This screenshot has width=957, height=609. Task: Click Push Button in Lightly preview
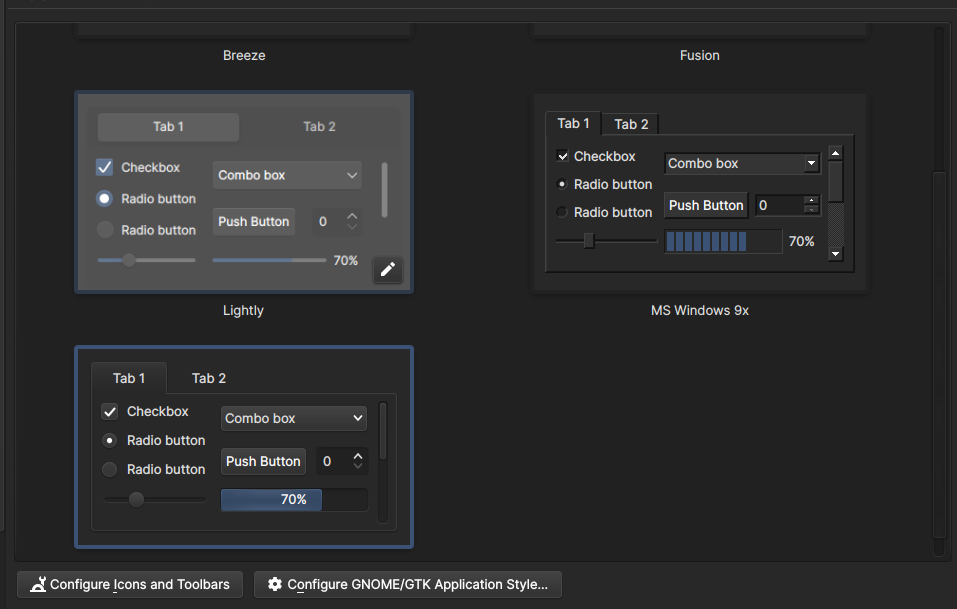pos(253,222)
